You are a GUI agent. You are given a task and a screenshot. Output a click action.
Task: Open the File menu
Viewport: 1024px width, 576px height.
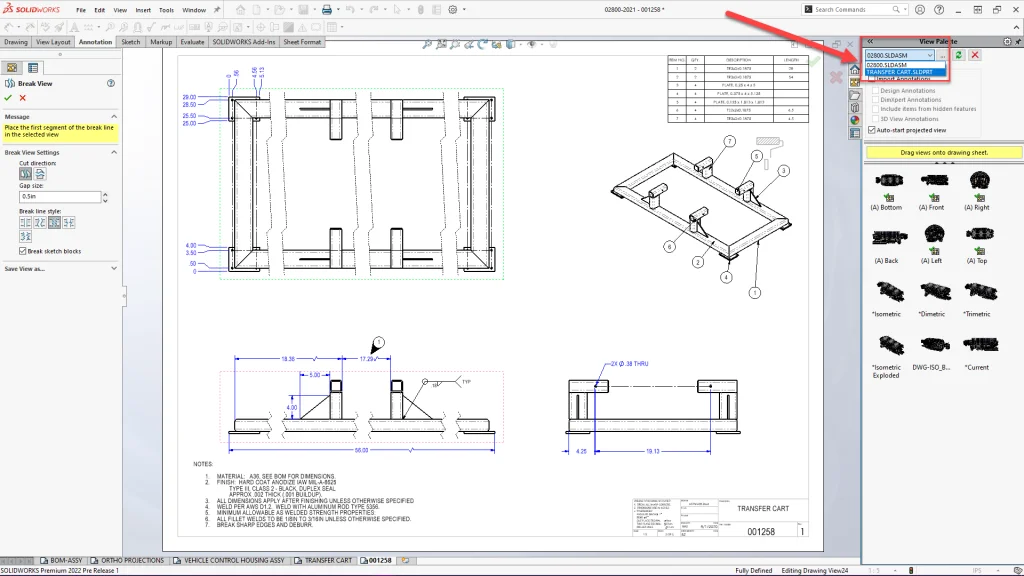click(x=81, y=10)
